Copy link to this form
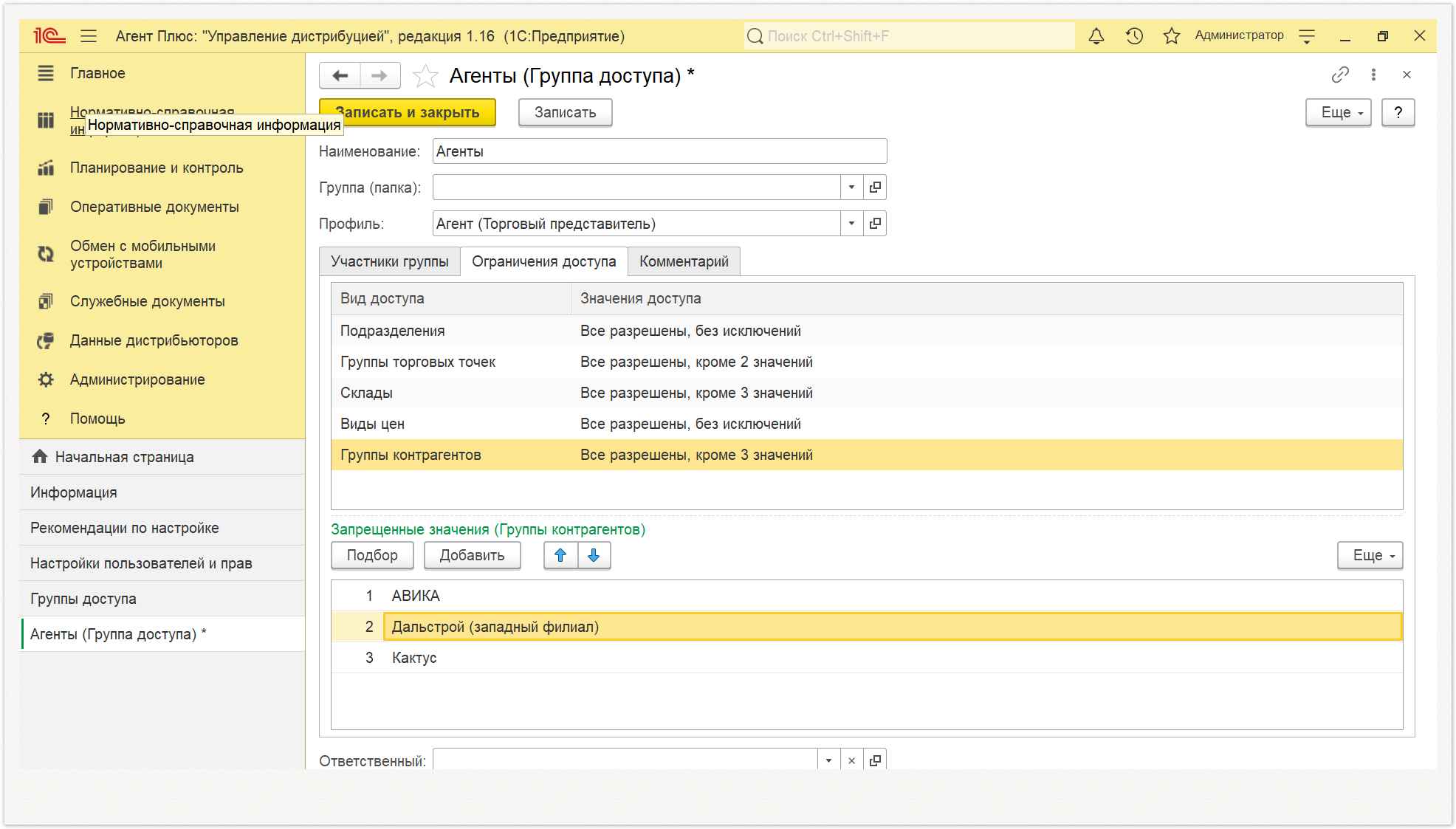The height and width of the screenshot is (829, 1456). tap(1340, 75)
